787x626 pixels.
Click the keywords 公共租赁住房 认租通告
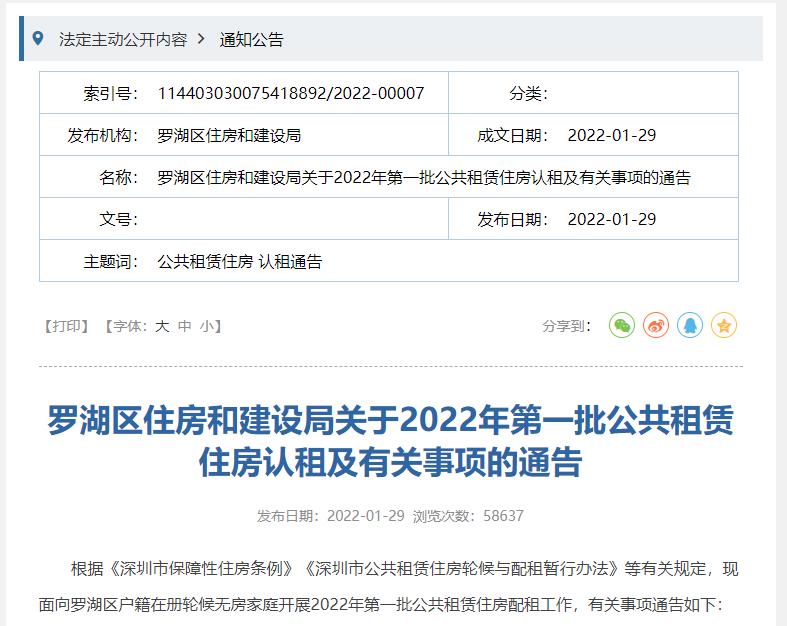(x=240, y=262)
